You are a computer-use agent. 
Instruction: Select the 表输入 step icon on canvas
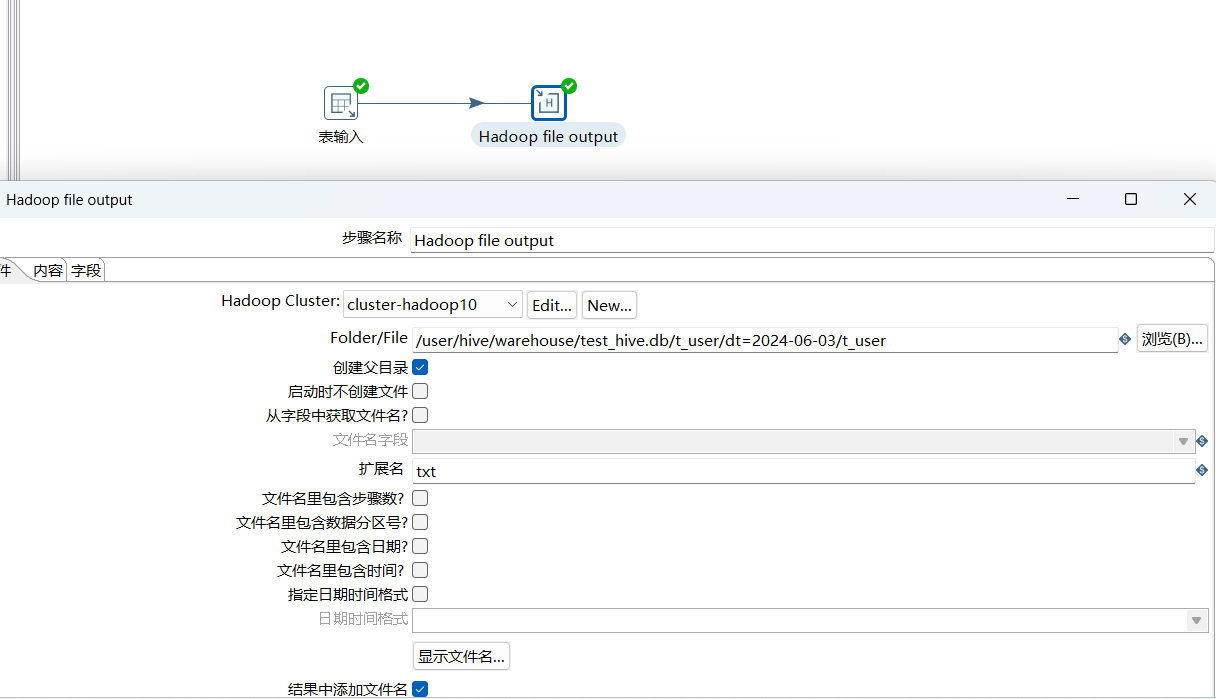[x=341, y=103]
